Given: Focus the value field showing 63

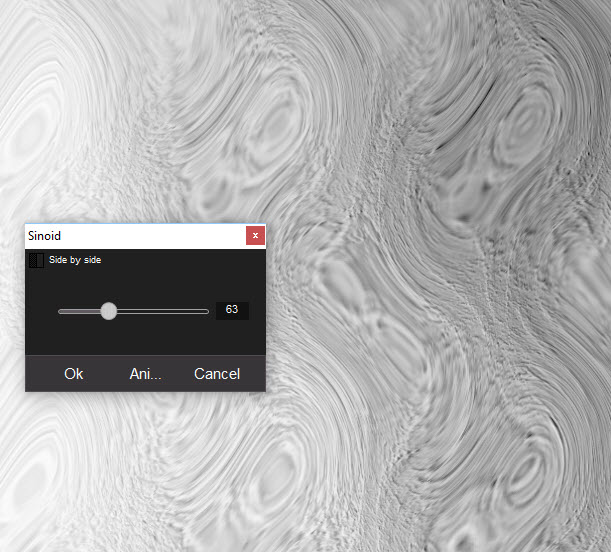Looking at the screenshot, I should pyautogui.click(x=231, y=310).
